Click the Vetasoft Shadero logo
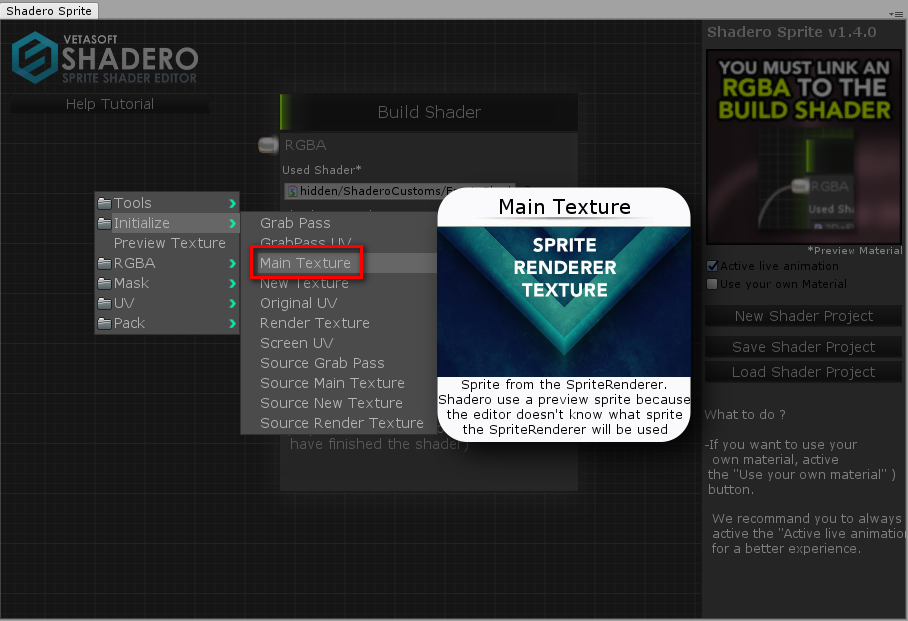 coord(105,58)
